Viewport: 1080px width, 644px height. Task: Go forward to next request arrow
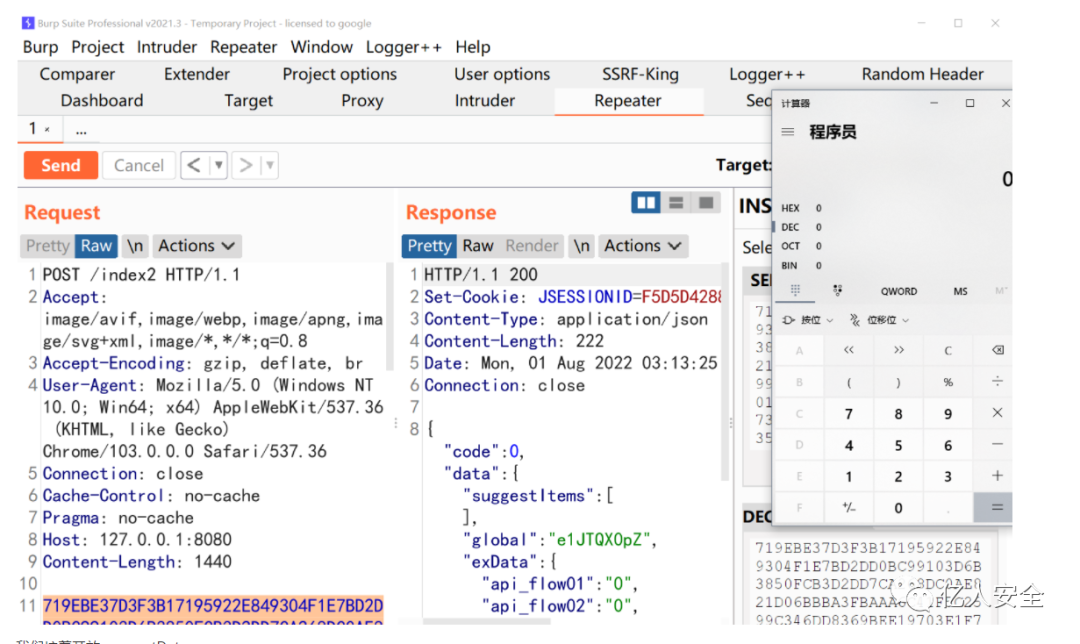point(245,165)
